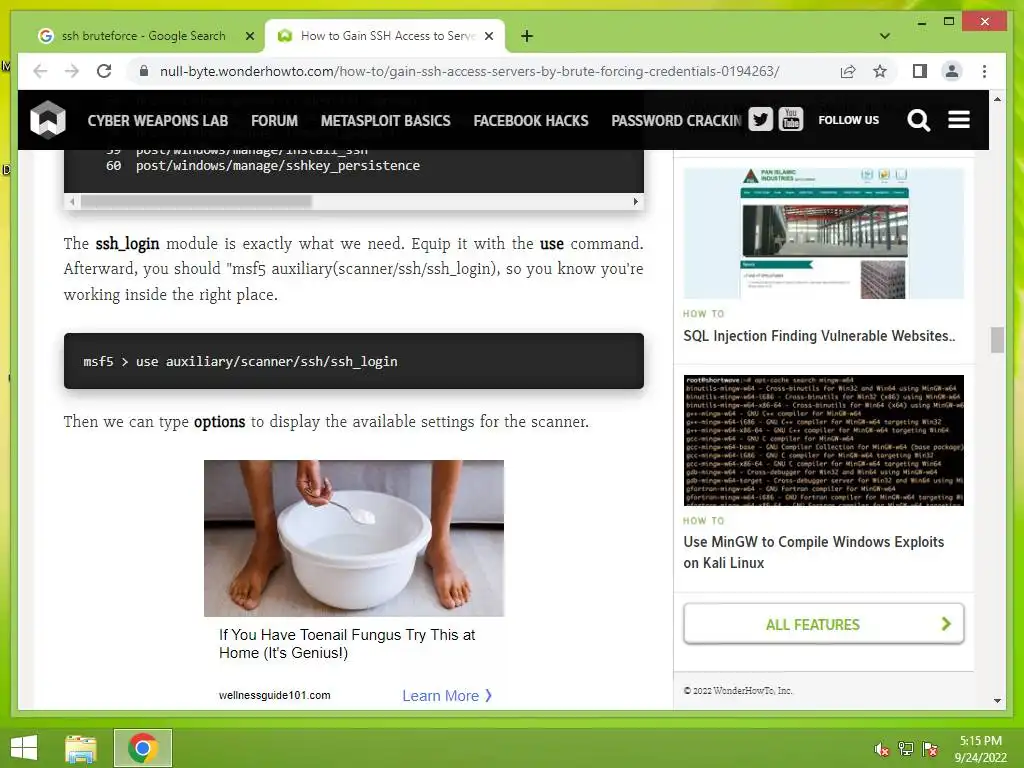This screenshot has width=1024, height=768.
Task: Open Chrome three-dot menu
Action: tap(984, 71)
